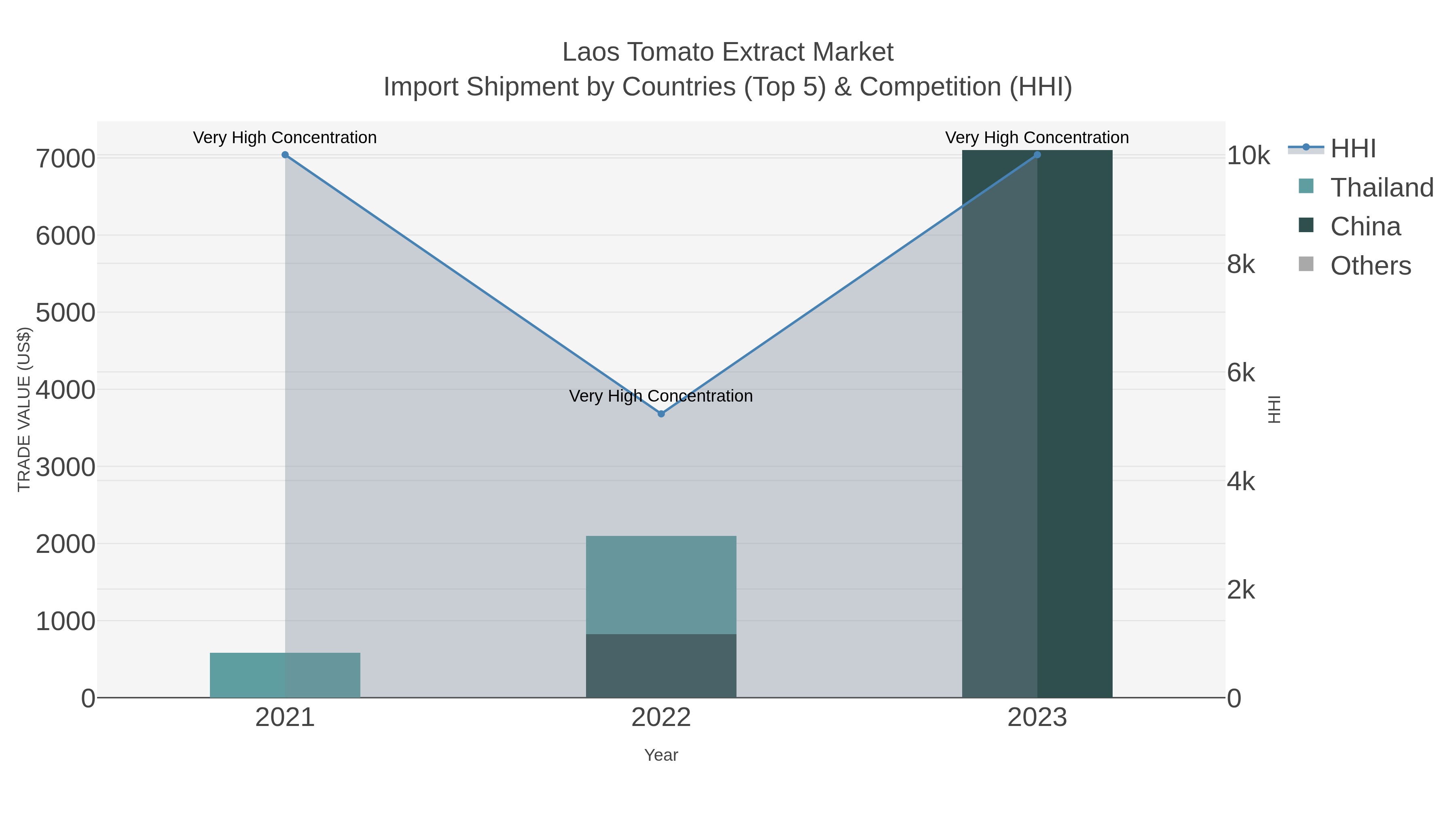Click the 2023 x-axis label
The image size is (1456, 819).
(1037, 718)
